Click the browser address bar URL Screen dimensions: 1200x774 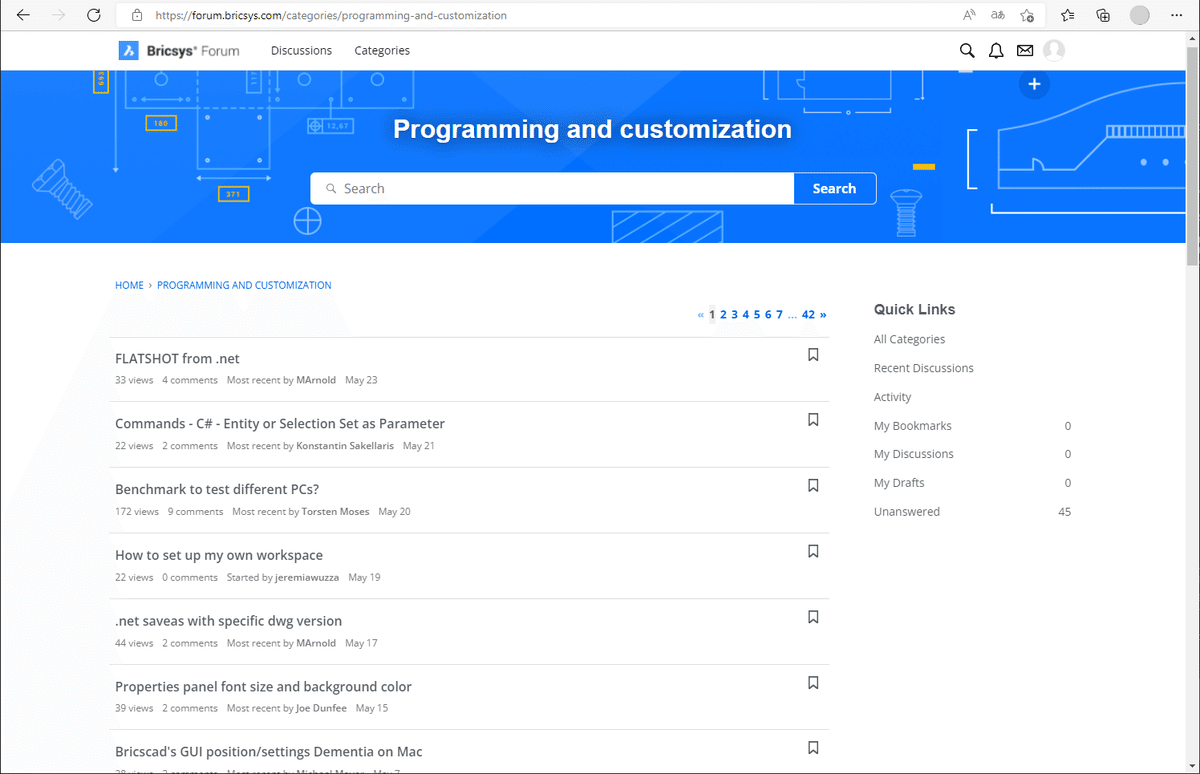tap(331, 16)
